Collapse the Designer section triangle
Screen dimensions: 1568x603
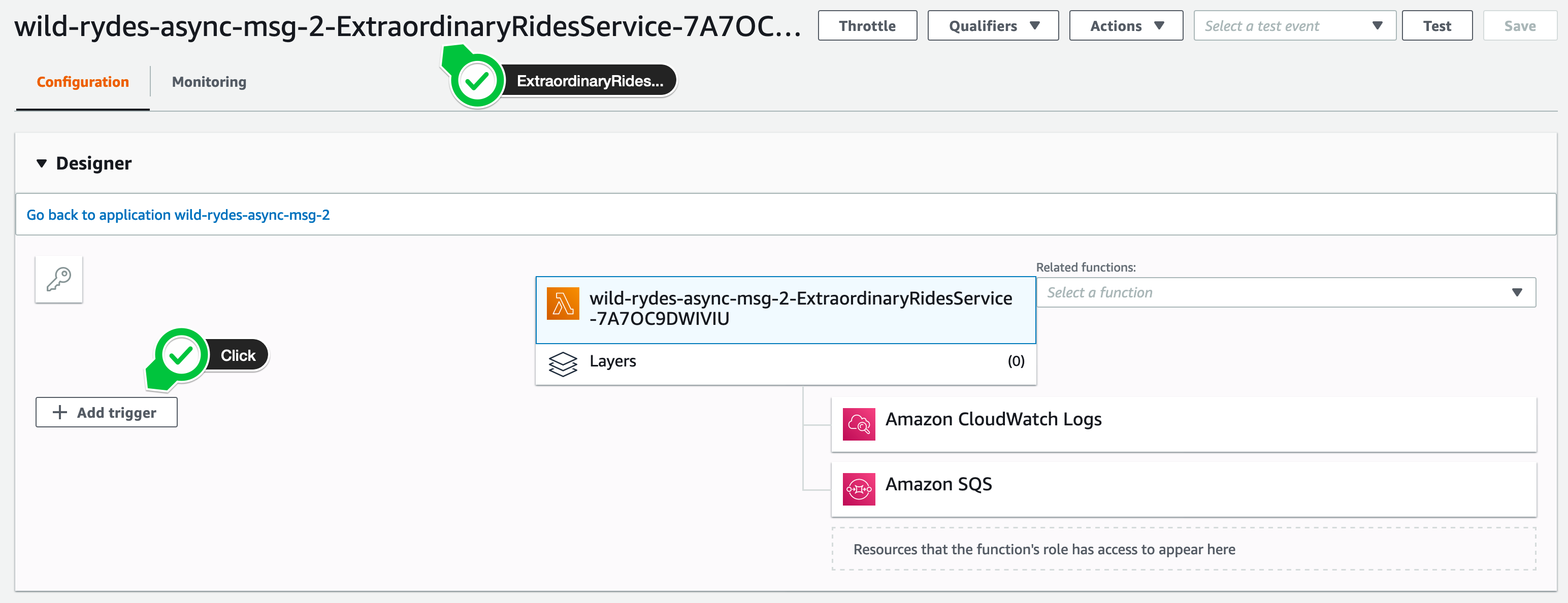coord(42,163)
